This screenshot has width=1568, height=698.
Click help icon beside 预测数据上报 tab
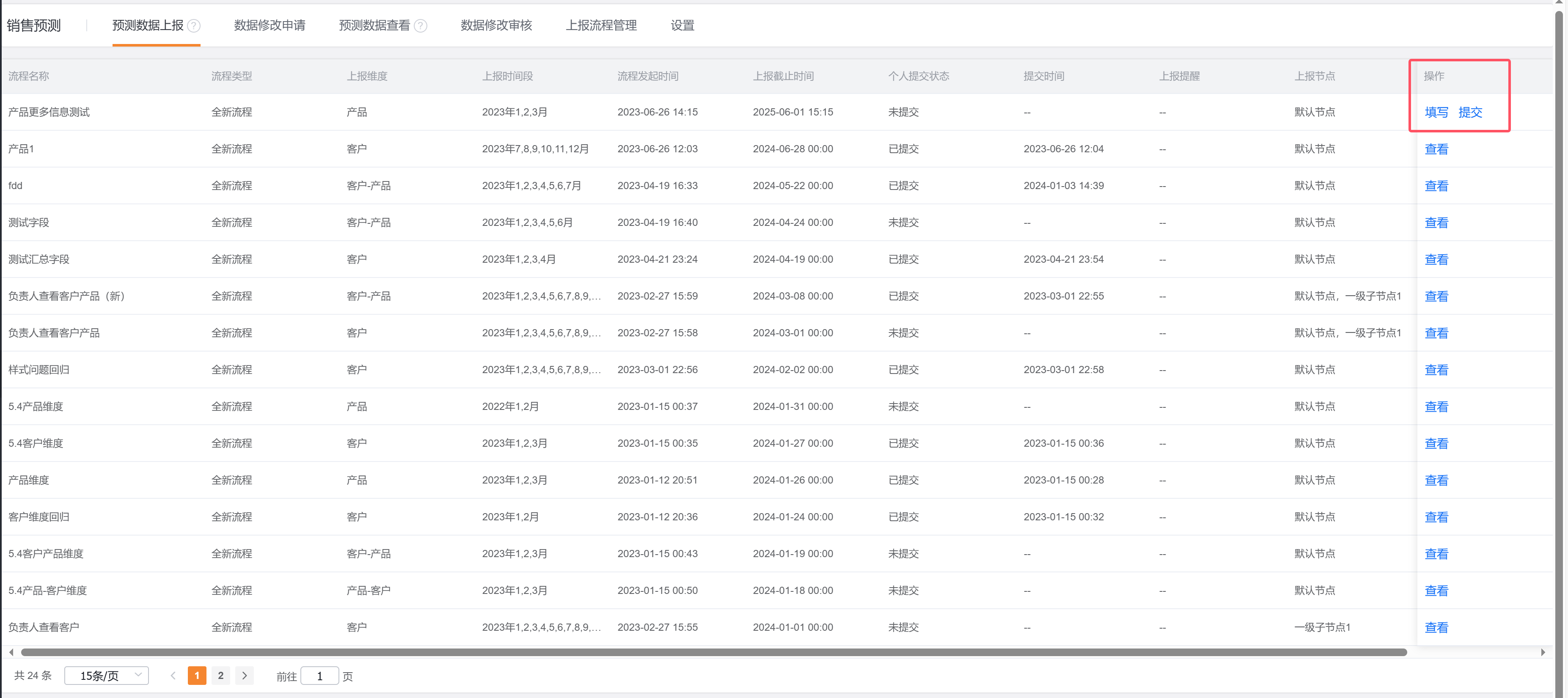tap(193, 25)
